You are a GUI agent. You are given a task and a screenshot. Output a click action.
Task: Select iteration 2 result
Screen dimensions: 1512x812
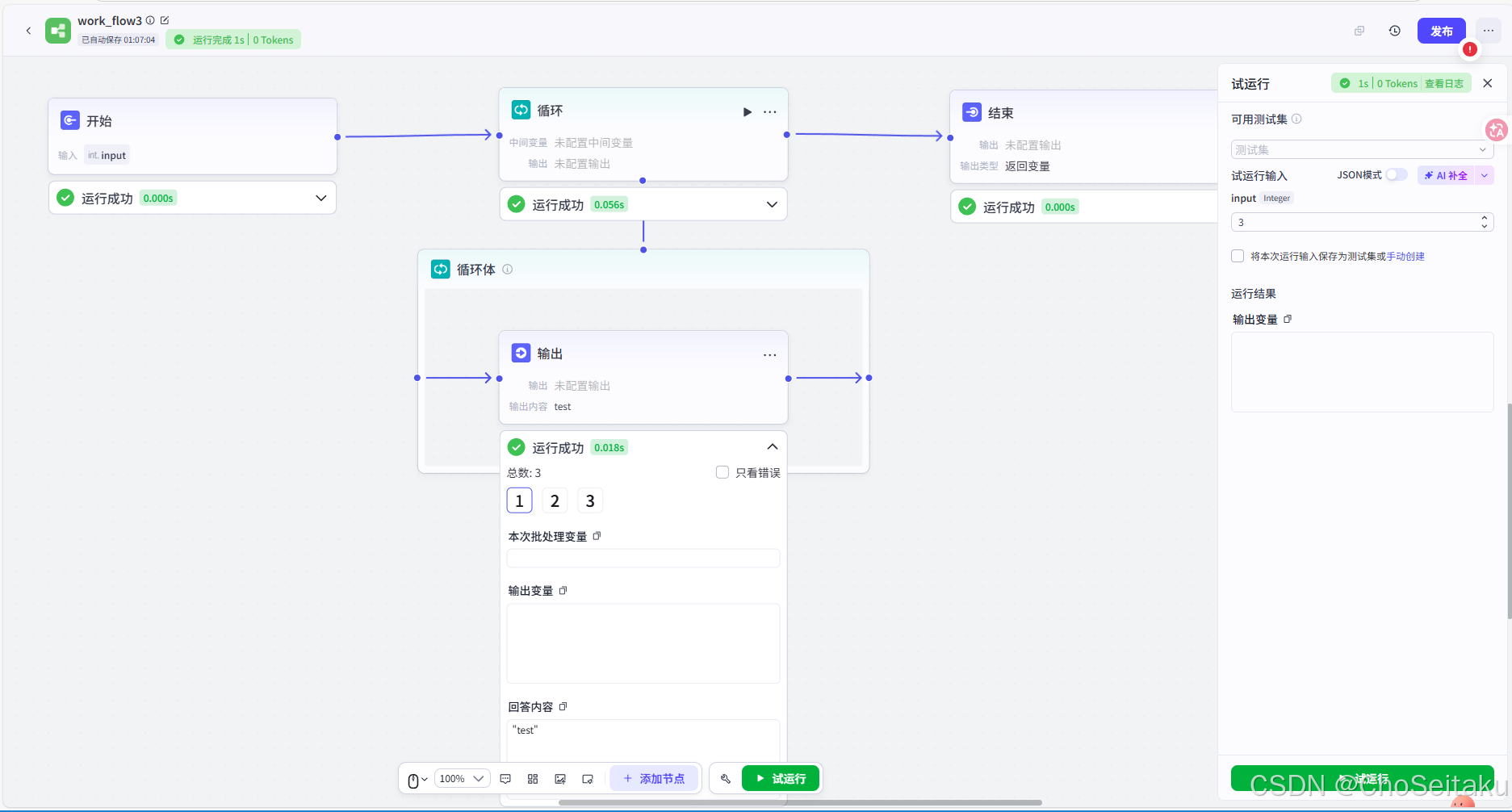pos(555,500)
